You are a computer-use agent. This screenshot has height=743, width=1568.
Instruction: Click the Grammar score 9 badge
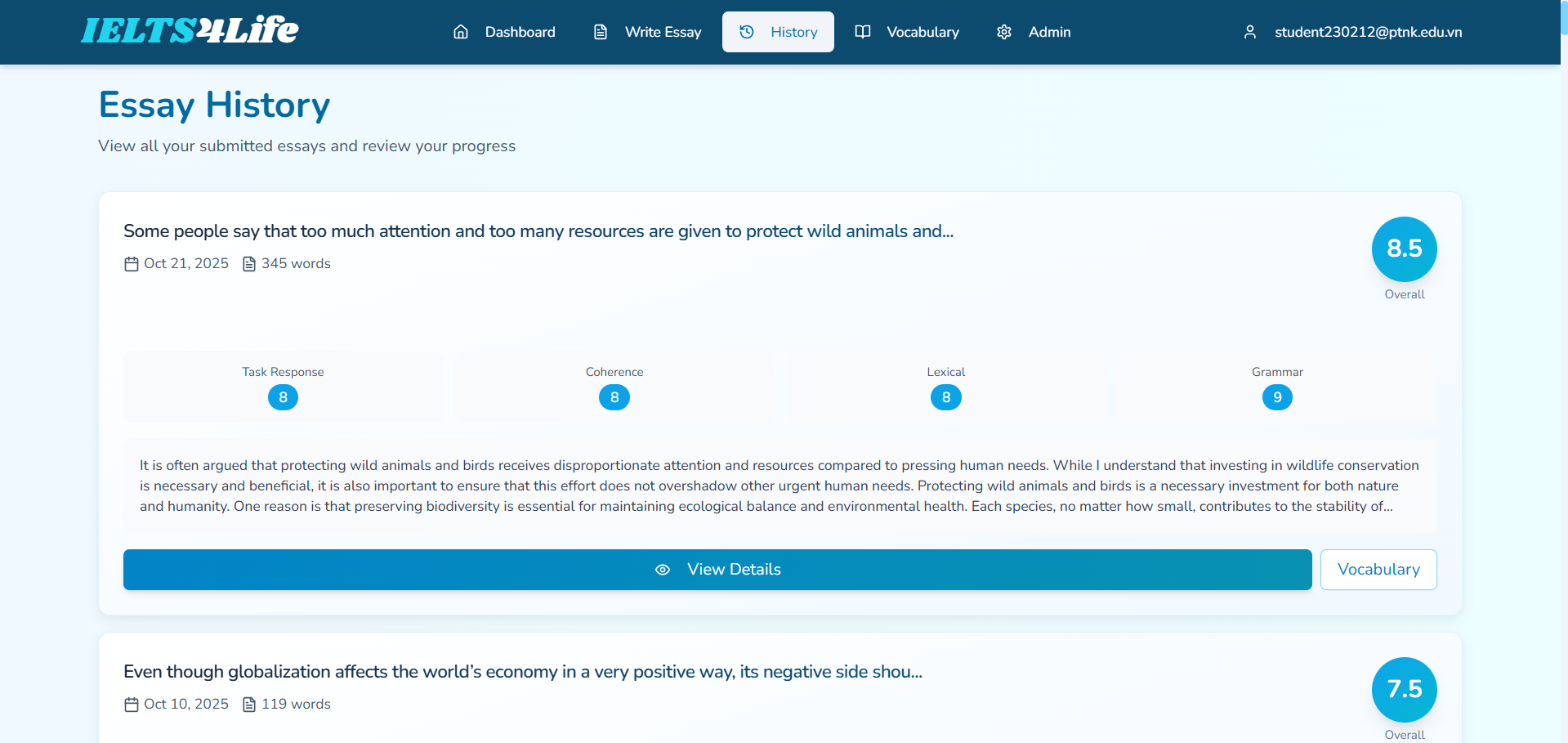[x=1277, y=397]
